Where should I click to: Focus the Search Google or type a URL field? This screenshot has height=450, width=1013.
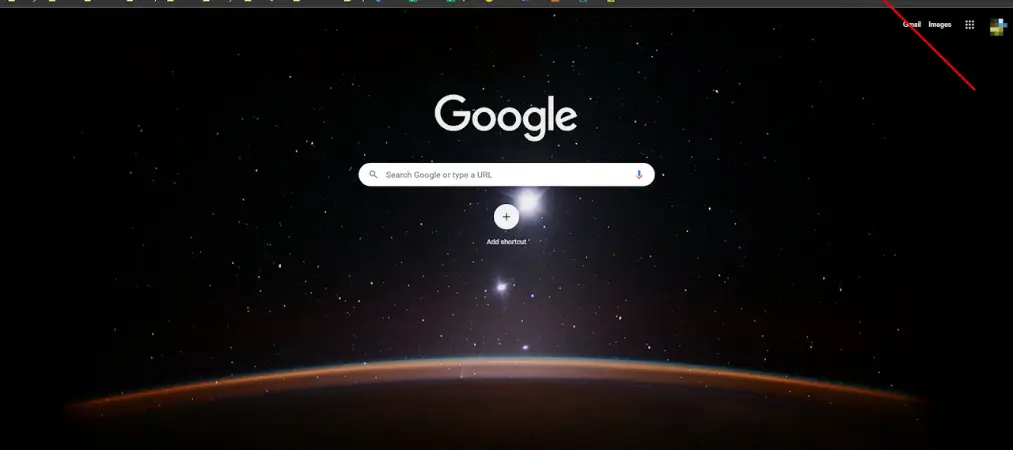tap(506, 174)
